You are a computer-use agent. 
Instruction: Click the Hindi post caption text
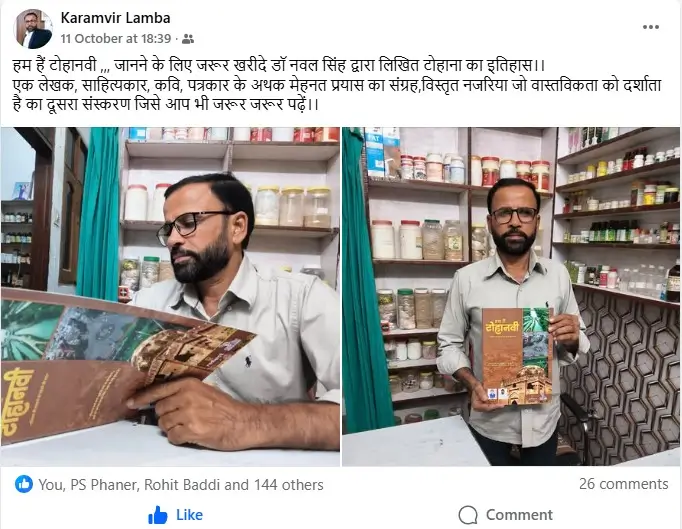[337, 85]
